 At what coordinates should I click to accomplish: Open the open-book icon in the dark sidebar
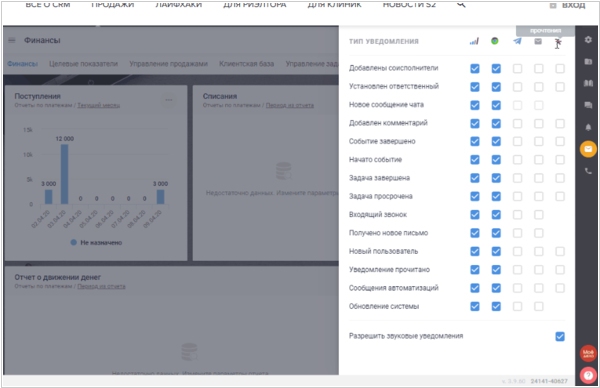(588, 83)
